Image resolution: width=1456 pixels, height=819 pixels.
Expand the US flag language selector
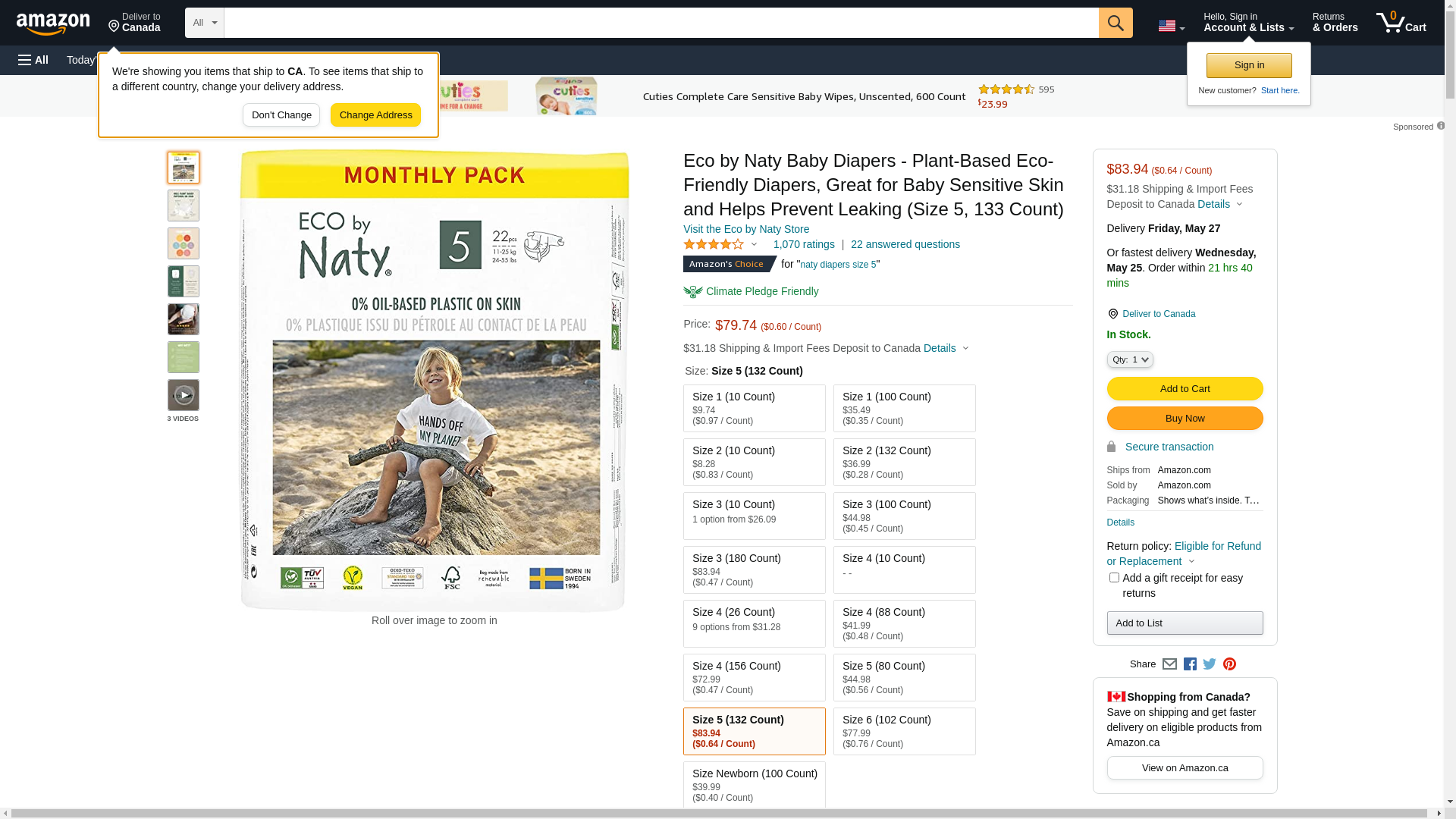[x=1171, y=26]
